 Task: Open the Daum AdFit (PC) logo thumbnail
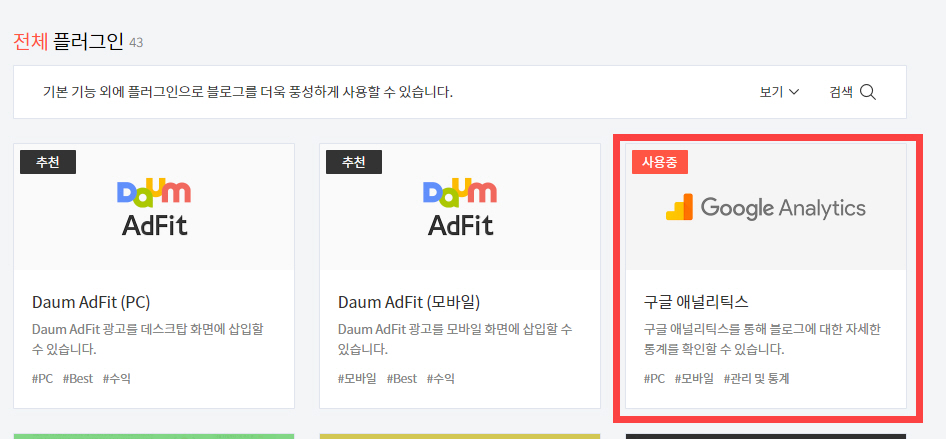(154, 207)
